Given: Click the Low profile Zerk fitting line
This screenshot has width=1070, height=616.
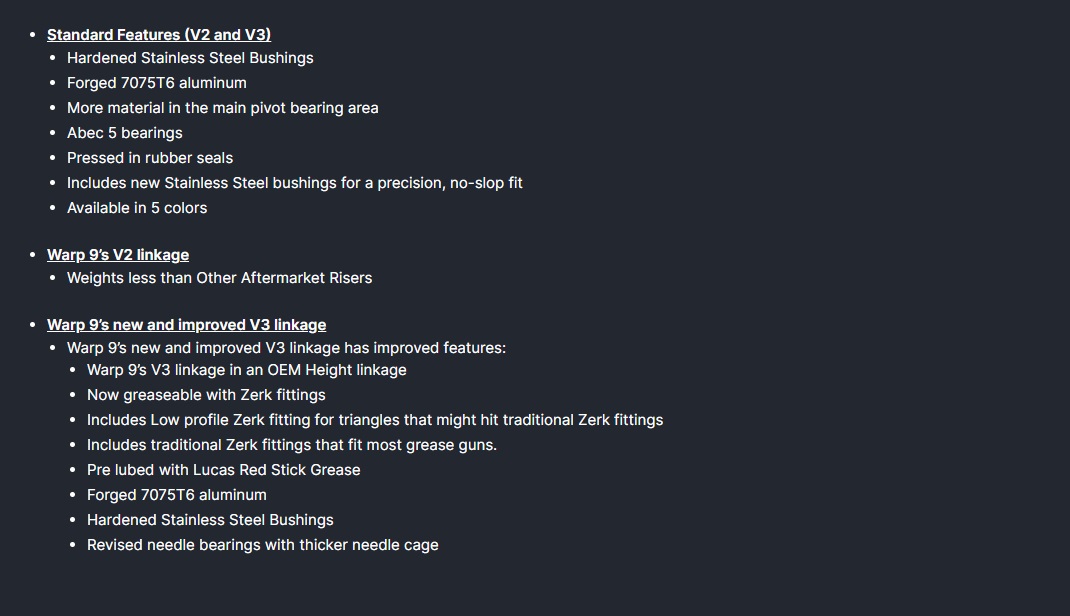Looking at the screenshot, I should tap(375, 420).
